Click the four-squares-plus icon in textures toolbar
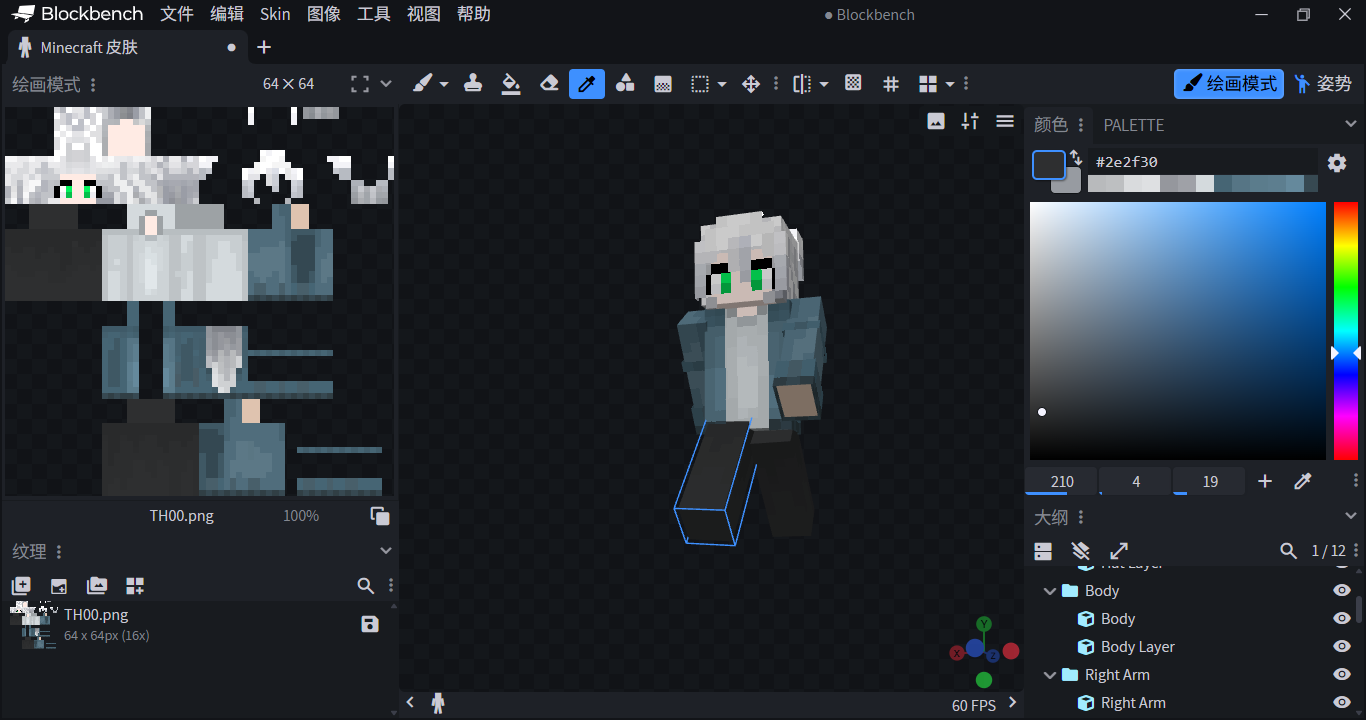Screen dimensions: 1366x720 pos(135,586)
